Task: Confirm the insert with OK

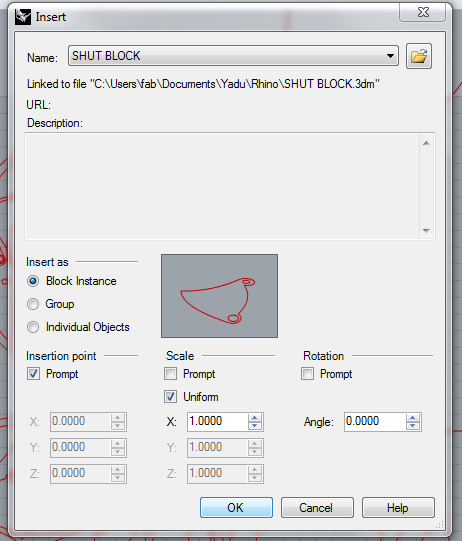Action: (236, 508)
